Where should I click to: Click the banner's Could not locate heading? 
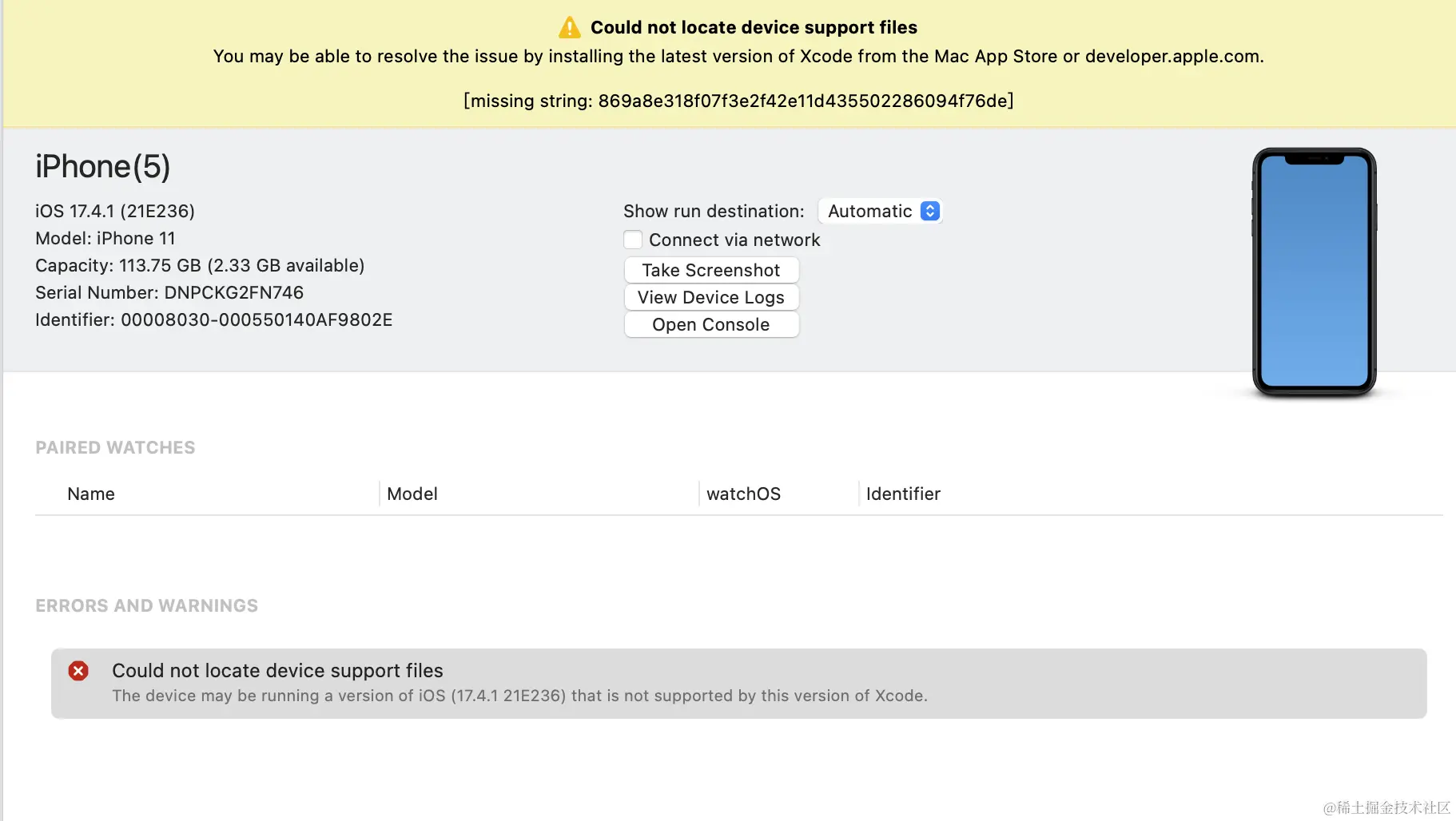click(754, 27)
